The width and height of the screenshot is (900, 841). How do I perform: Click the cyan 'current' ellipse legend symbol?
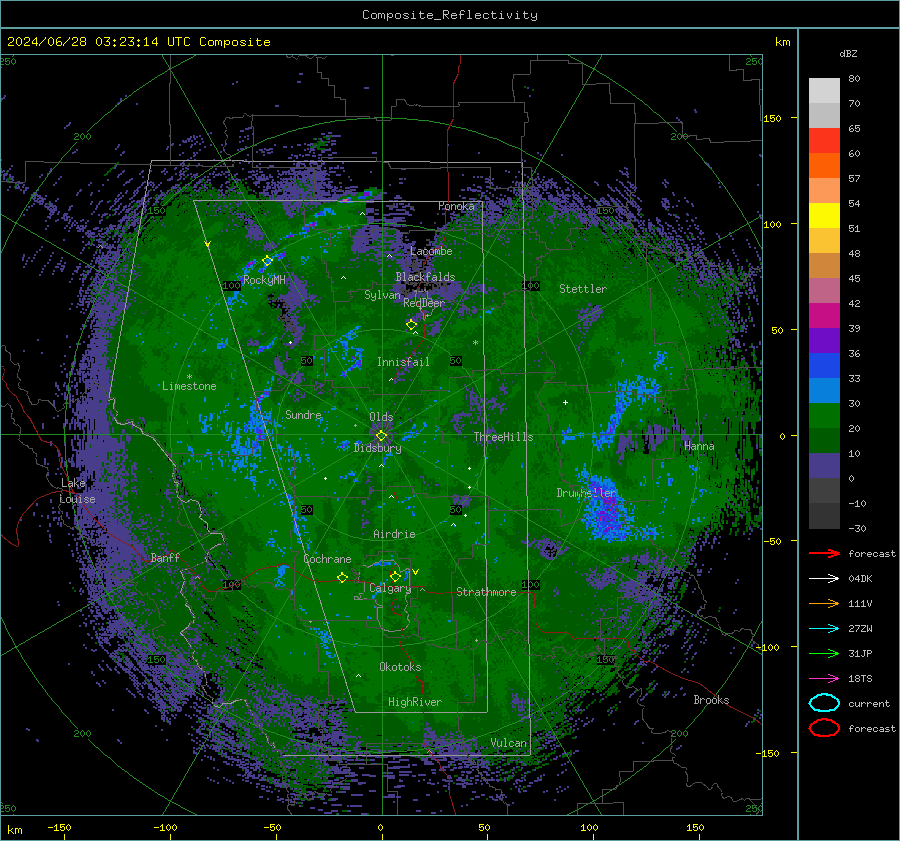click(x=824, y=703)
